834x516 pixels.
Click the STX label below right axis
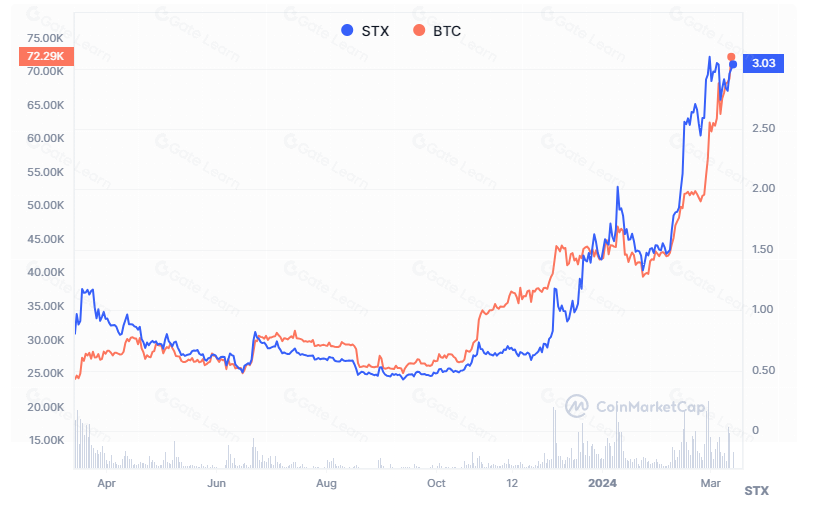[757, 491]
